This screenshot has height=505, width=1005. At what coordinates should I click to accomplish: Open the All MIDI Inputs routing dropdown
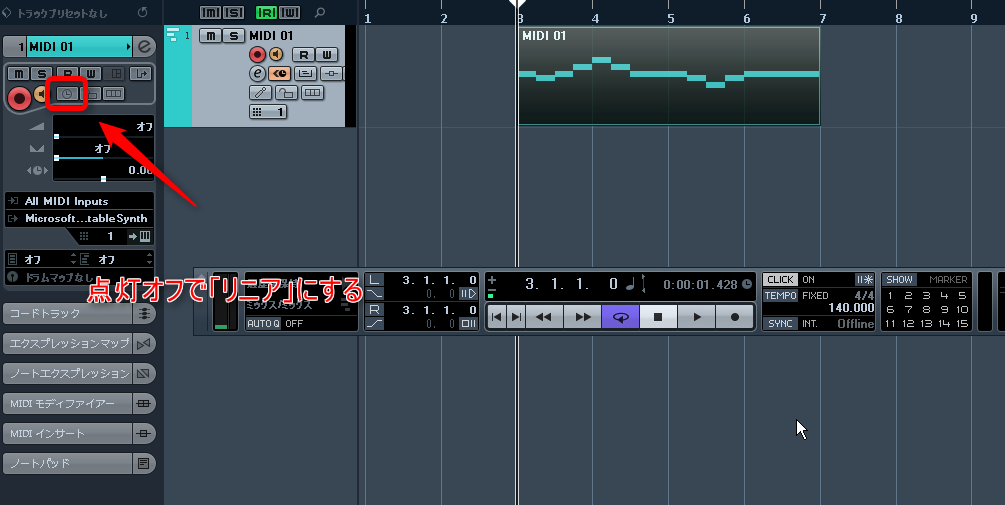pyautogui.click(x=79, y=201)
